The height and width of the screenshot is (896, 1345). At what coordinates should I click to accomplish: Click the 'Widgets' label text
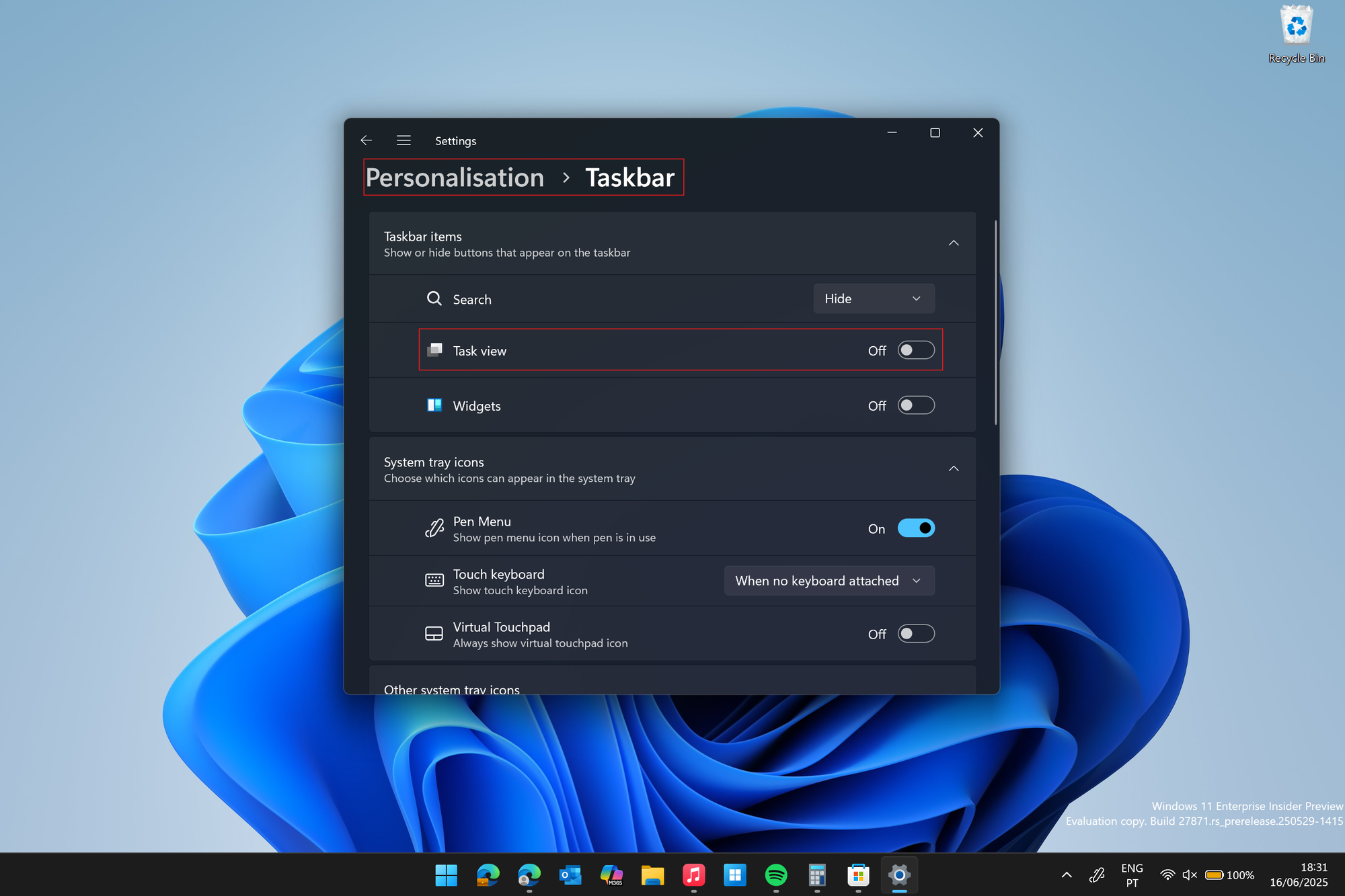pos(477,406)
